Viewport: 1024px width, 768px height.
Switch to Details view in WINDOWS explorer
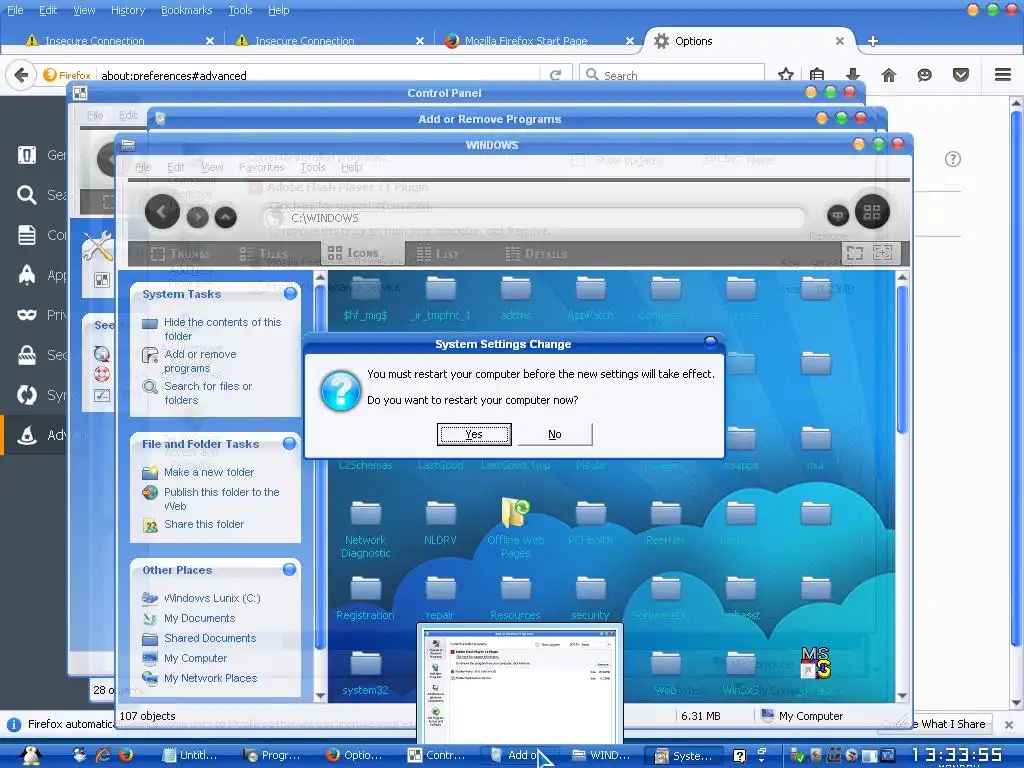(x=536, y=253)
